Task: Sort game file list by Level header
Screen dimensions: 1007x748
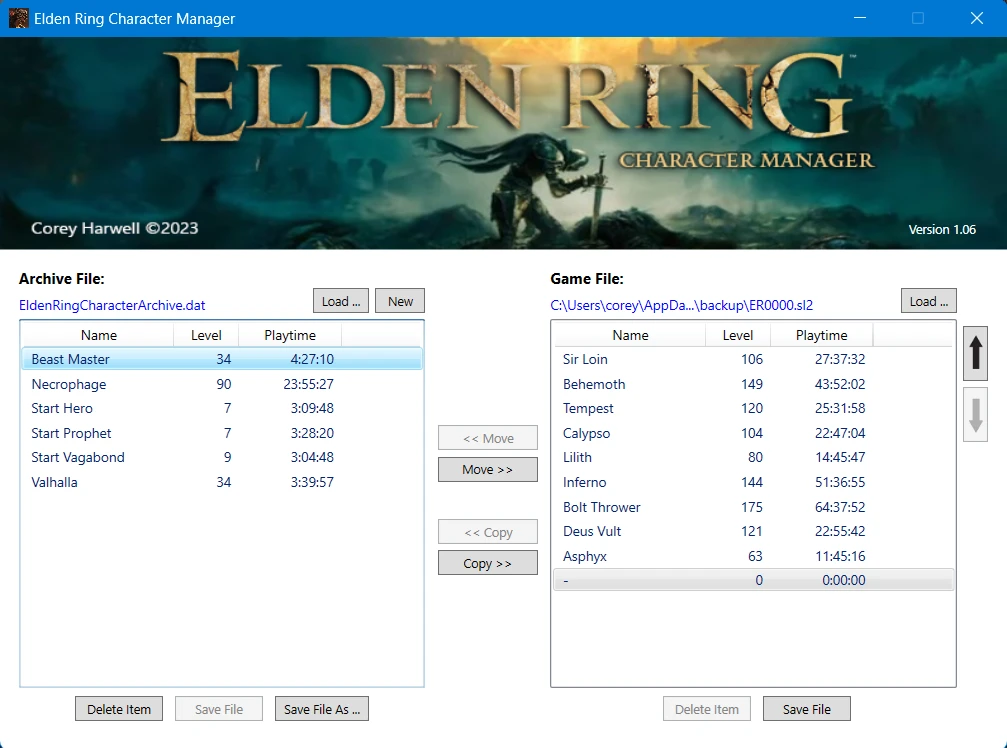Action: [737, 335]
